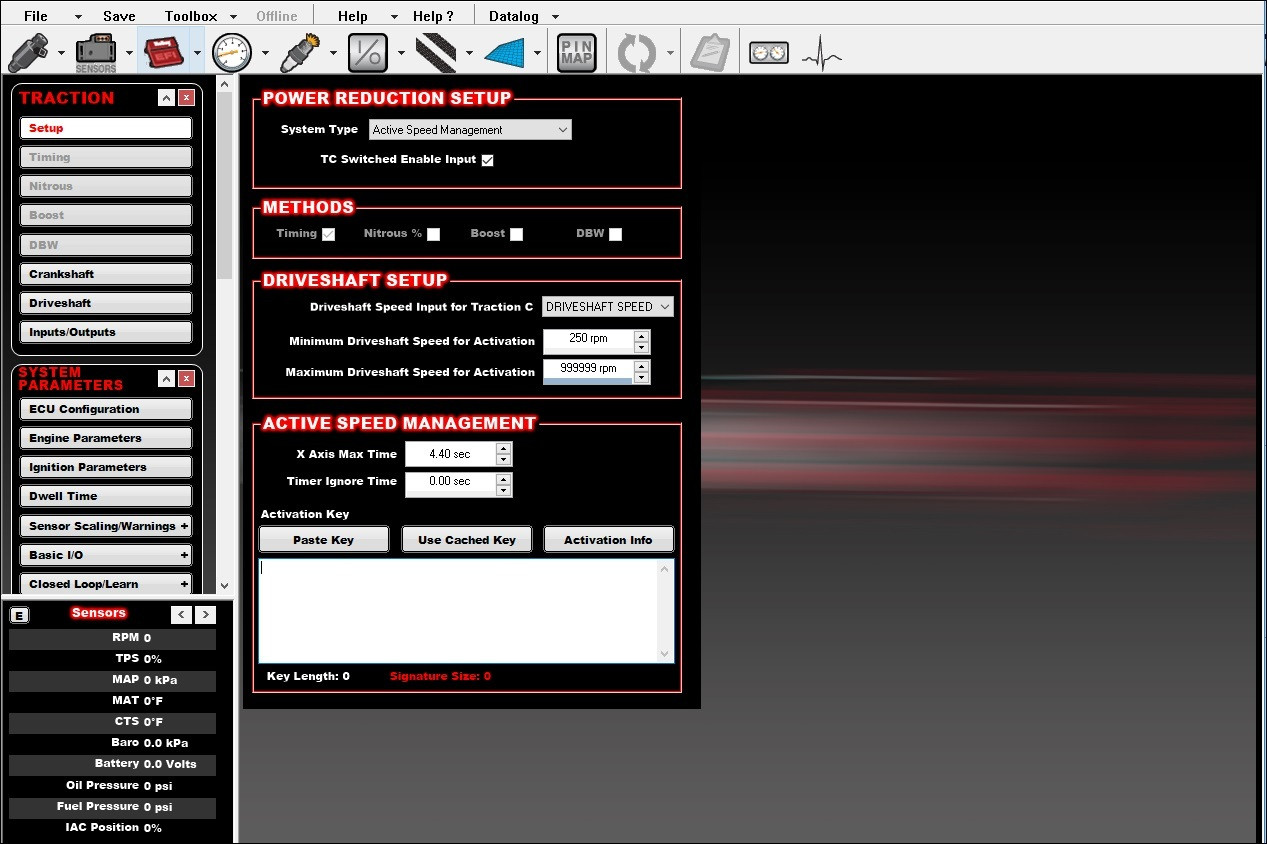This screenshot has height=844, width=1267.
Task: Select the gauge-style boost icon
Action: (x=232, y=50)
